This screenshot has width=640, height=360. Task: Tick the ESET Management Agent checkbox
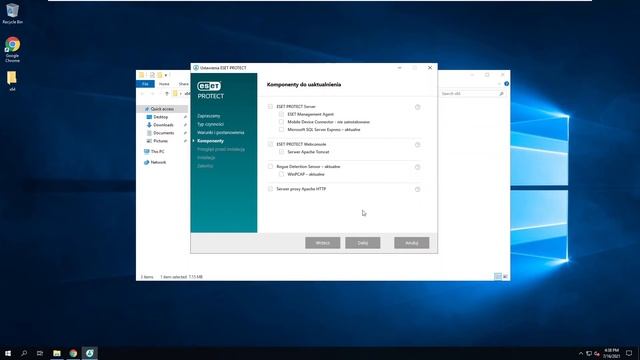point(281,114)
